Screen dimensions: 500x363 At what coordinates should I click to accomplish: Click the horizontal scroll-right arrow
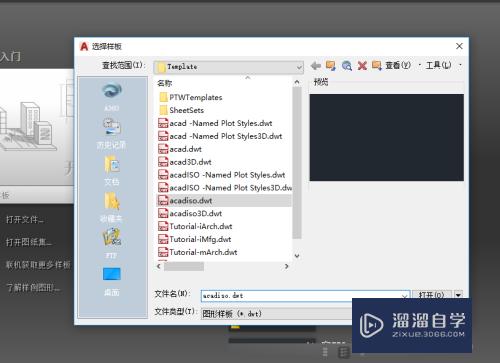[x=286, y=266]
